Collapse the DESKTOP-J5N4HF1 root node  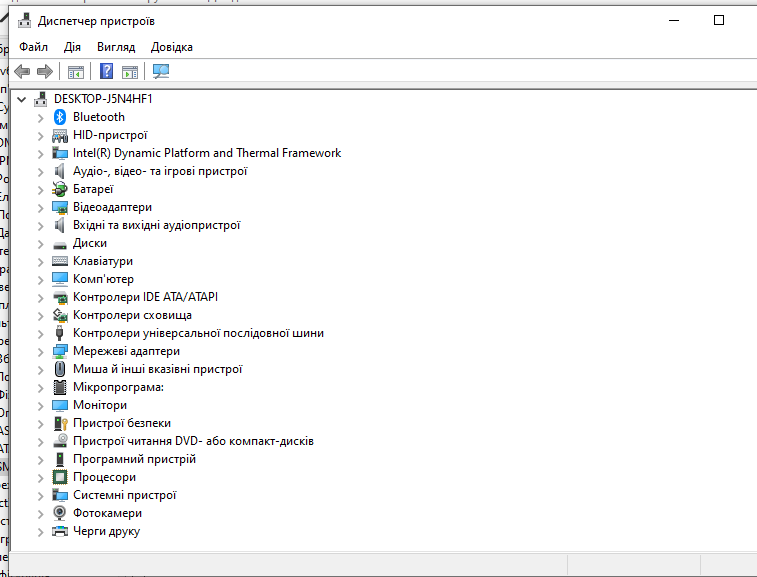tap(21, 99)
